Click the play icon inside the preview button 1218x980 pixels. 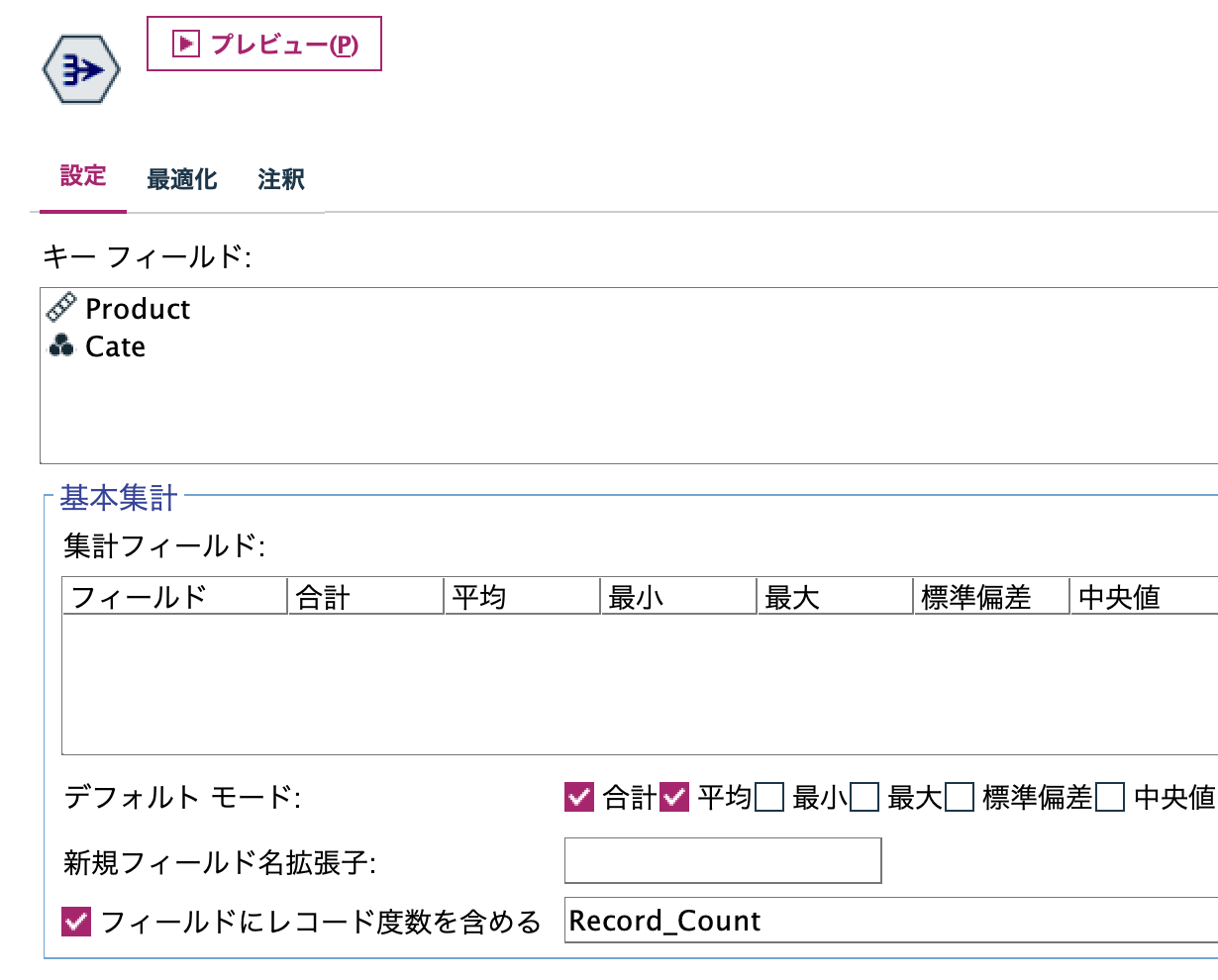pos(186,44)
